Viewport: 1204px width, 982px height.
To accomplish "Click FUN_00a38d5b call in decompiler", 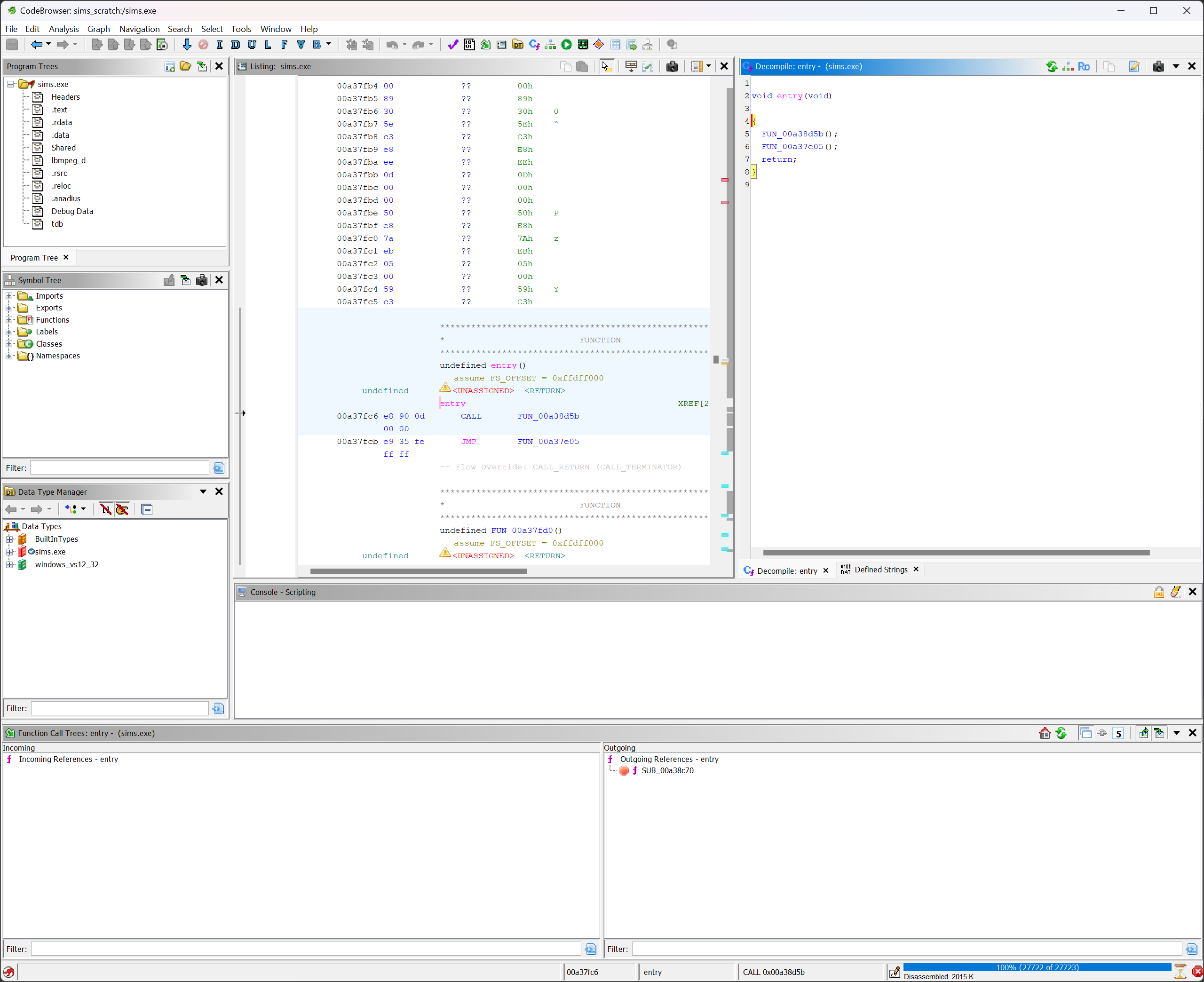I will tap(792, 134).
